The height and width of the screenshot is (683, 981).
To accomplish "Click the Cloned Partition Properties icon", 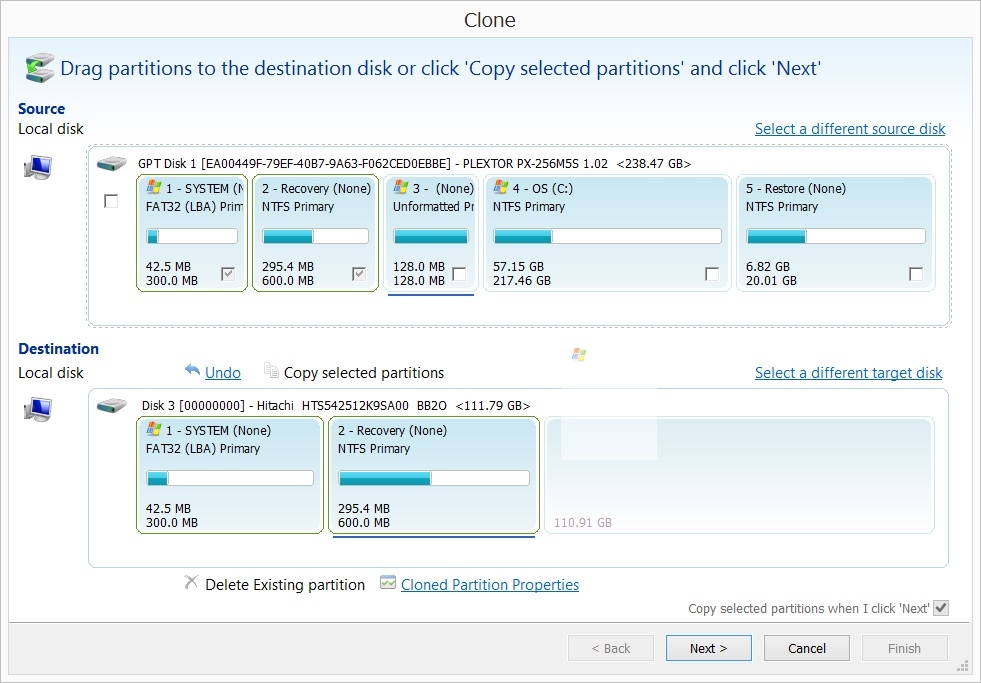I will [388, 583].
